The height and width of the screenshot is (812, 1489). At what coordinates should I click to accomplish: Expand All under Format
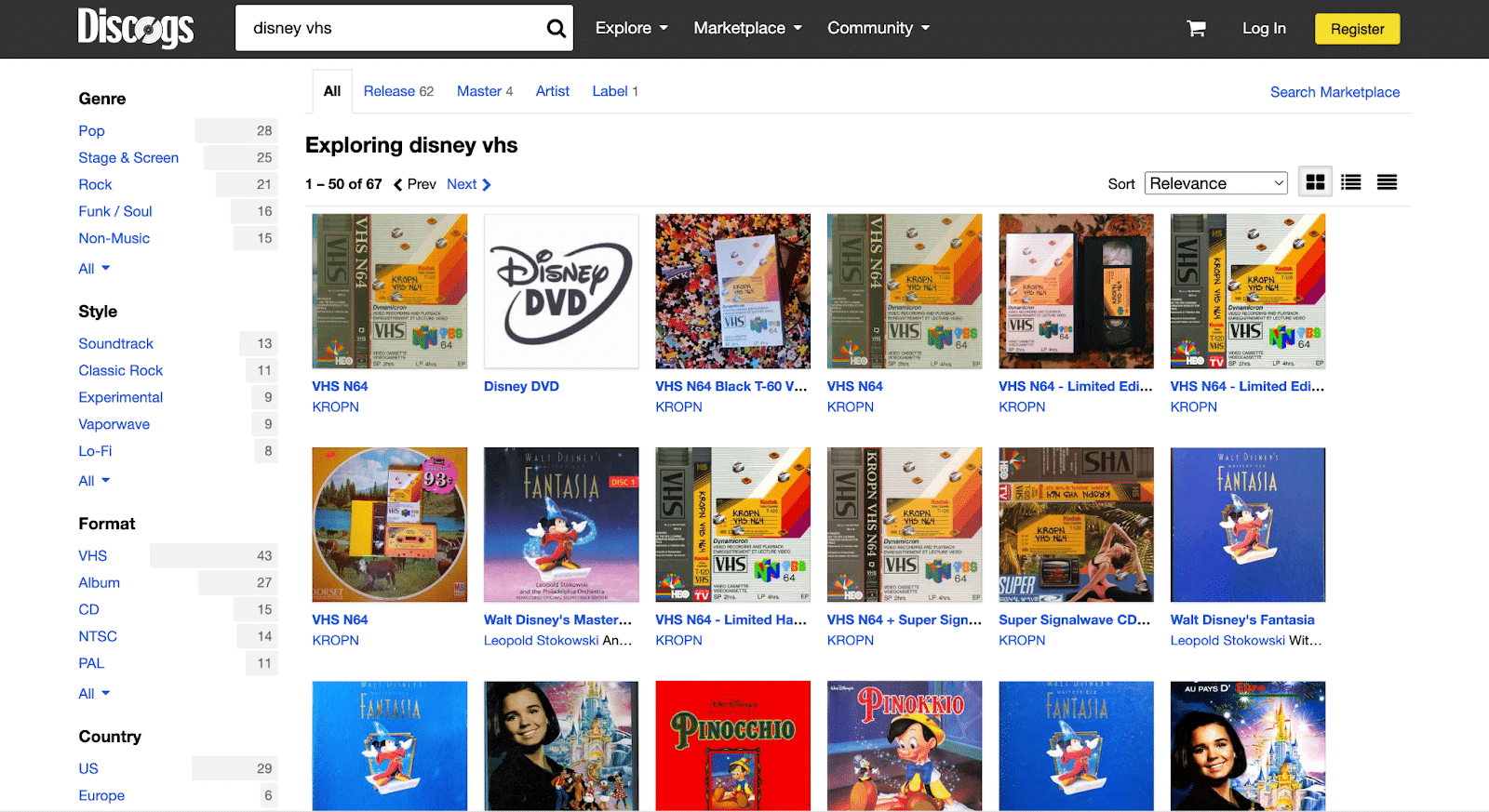(x=94, y=694)
